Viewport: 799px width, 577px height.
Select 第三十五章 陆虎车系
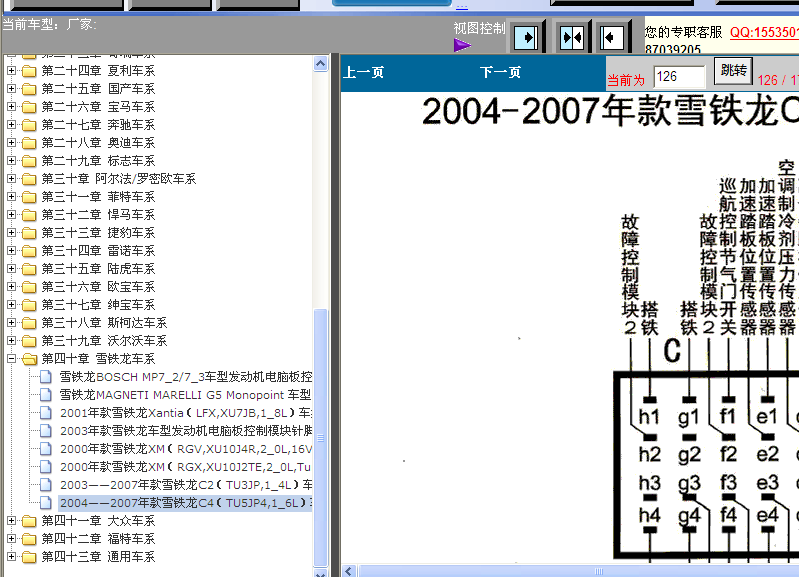pos(98,269)
